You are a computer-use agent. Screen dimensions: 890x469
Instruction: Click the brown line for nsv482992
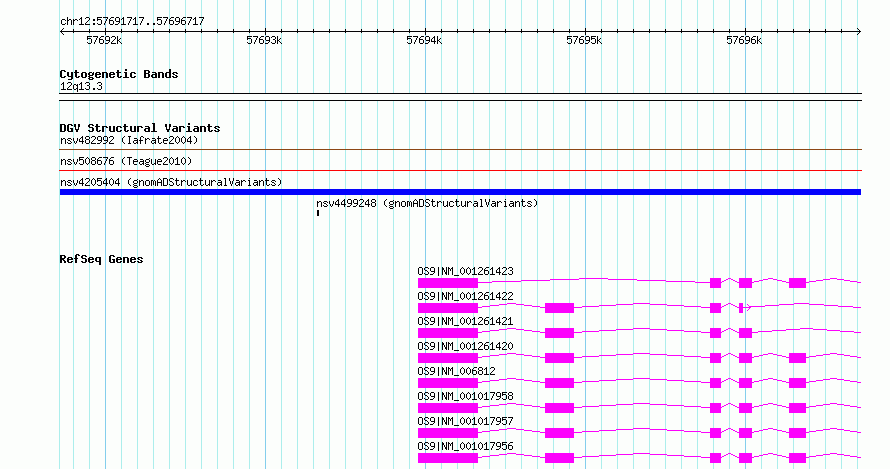coord(460,150)
